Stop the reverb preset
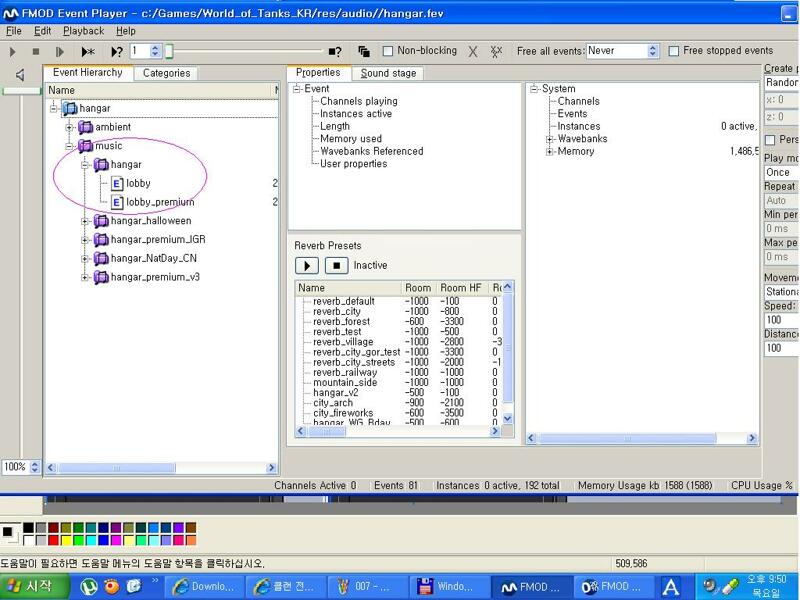Screen dimensions: 800x600 click(x=336, y=266)
